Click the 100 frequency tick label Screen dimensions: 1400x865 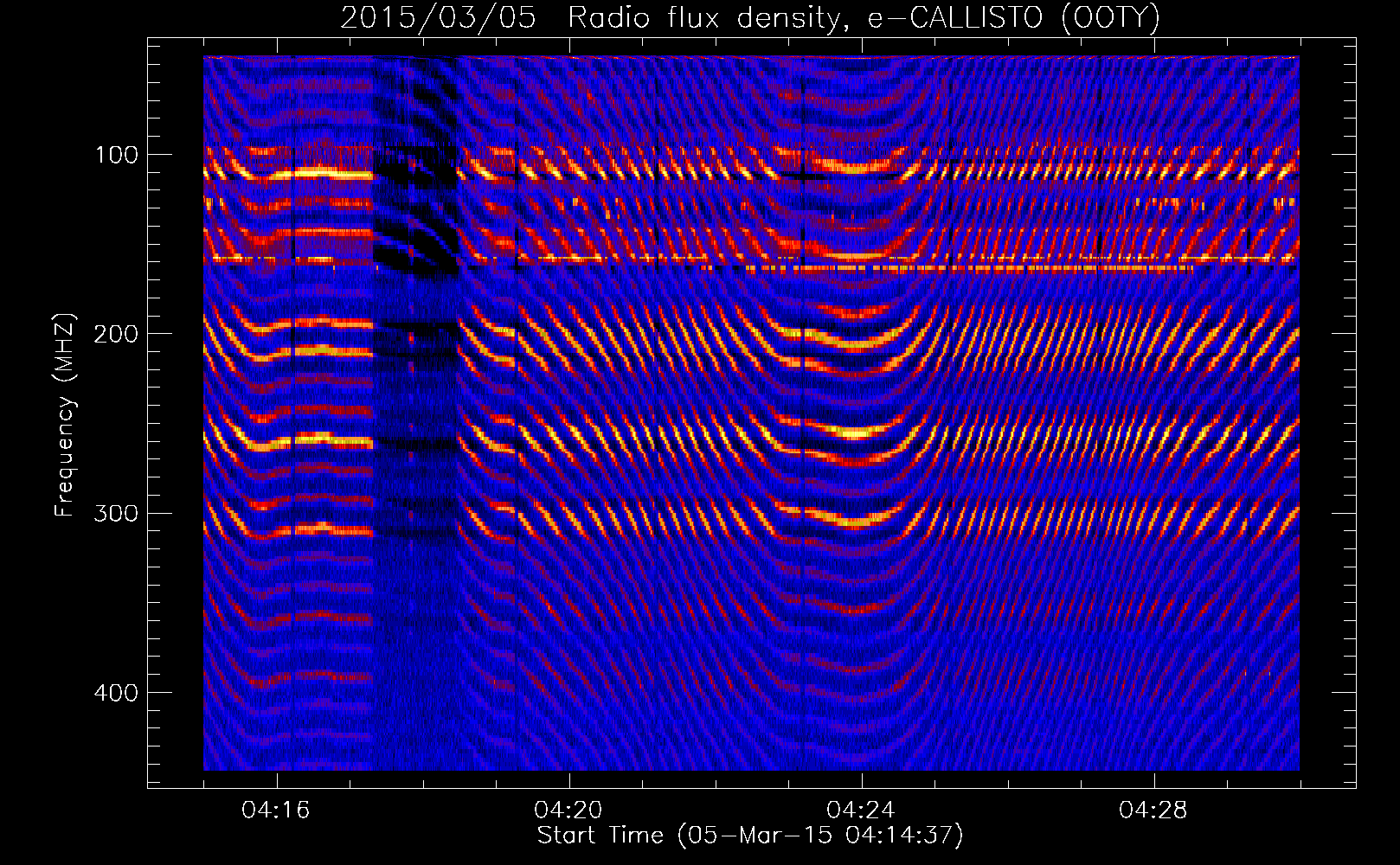(x=117, y=155)
